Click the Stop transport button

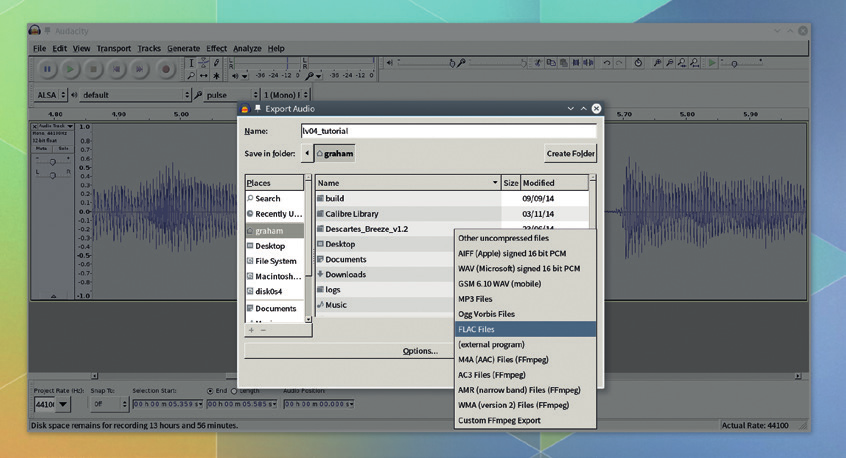[x=93, y=69]
